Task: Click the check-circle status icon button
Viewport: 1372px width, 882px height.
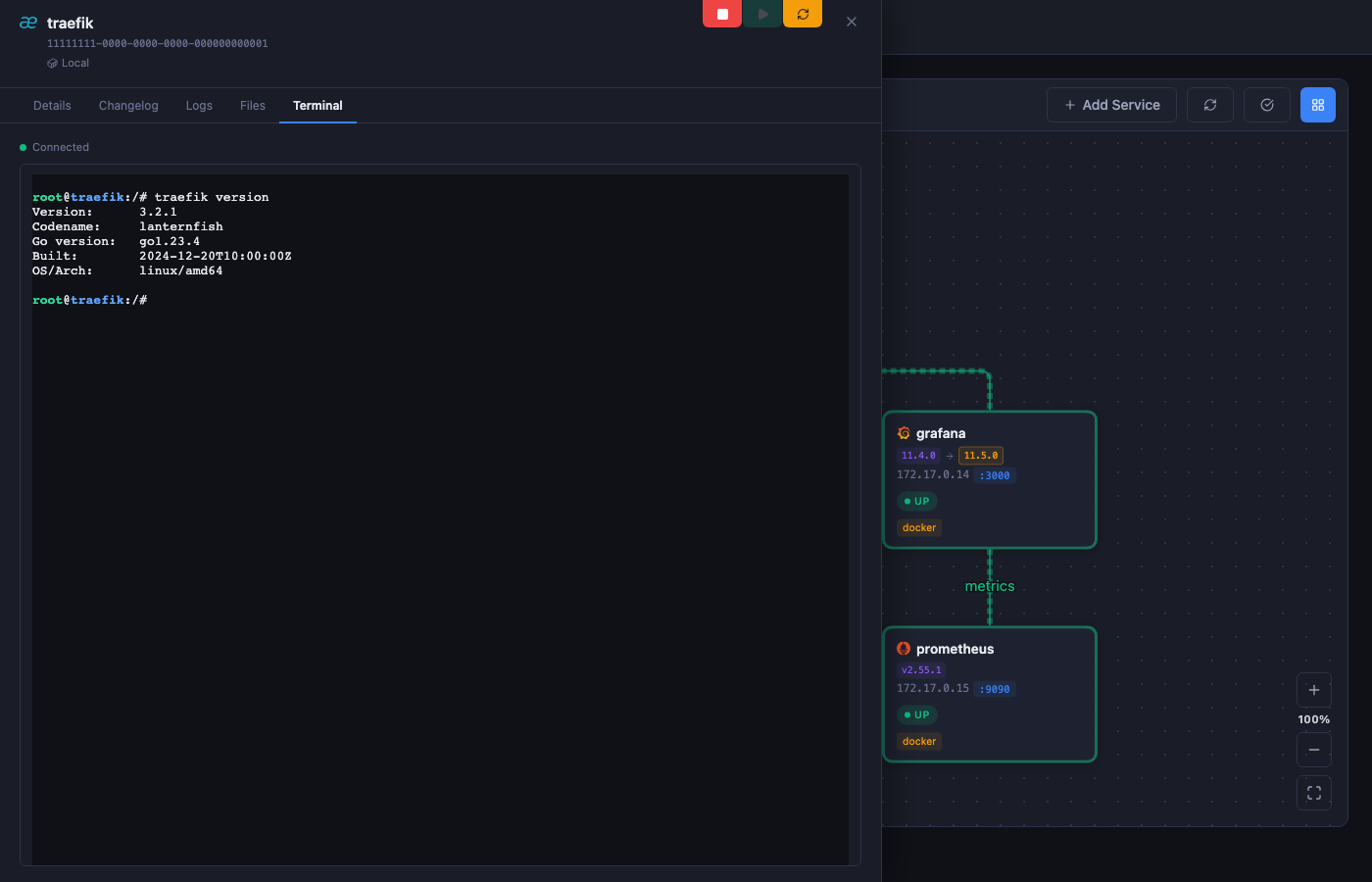Action: point(1267,105)
